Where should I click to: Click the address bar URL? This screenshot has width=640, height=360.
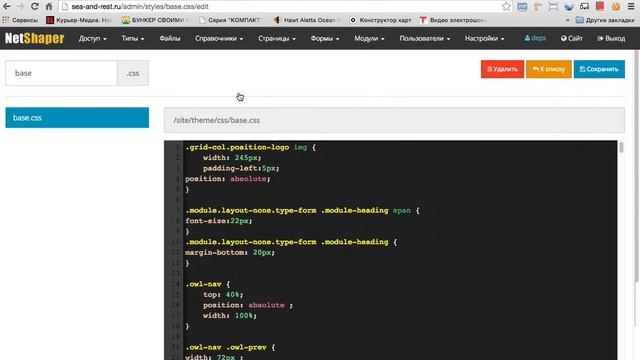click(140, 7)
